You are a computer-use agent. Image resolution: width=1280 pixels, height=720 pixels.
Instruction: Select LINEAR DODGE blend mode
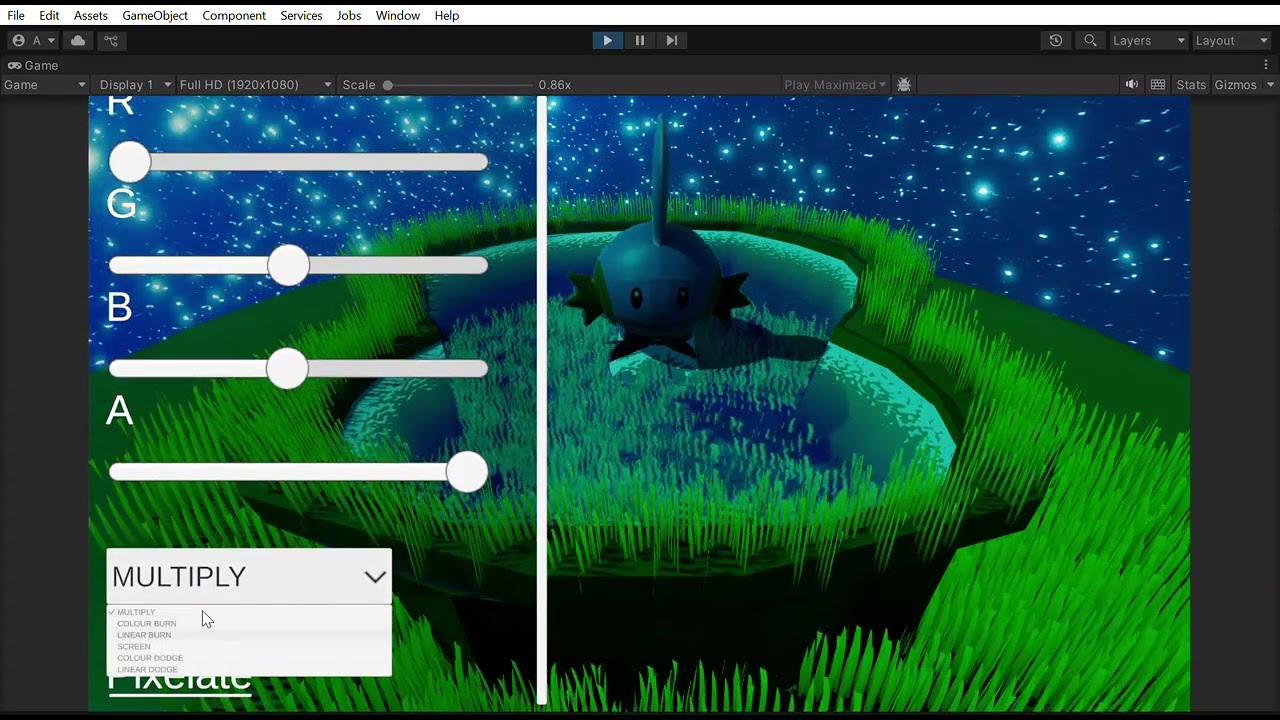(249, 669)
